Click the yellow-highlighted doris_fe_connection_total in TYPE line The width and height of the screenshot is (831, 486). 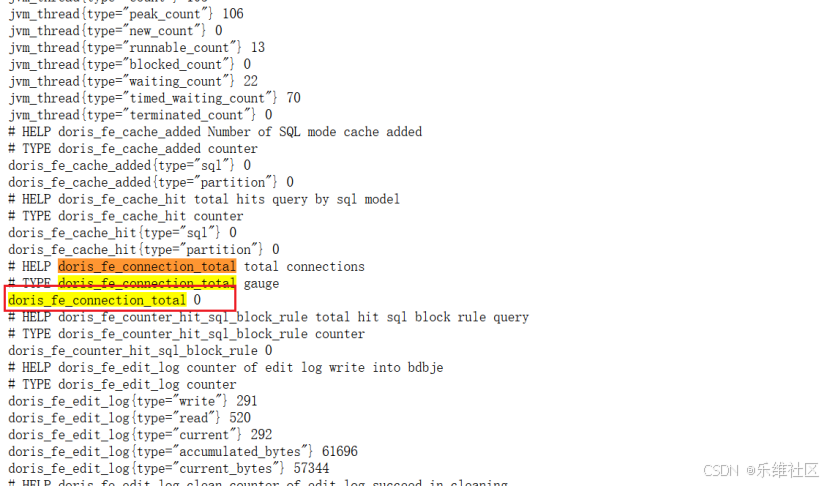tap(147, 283)
